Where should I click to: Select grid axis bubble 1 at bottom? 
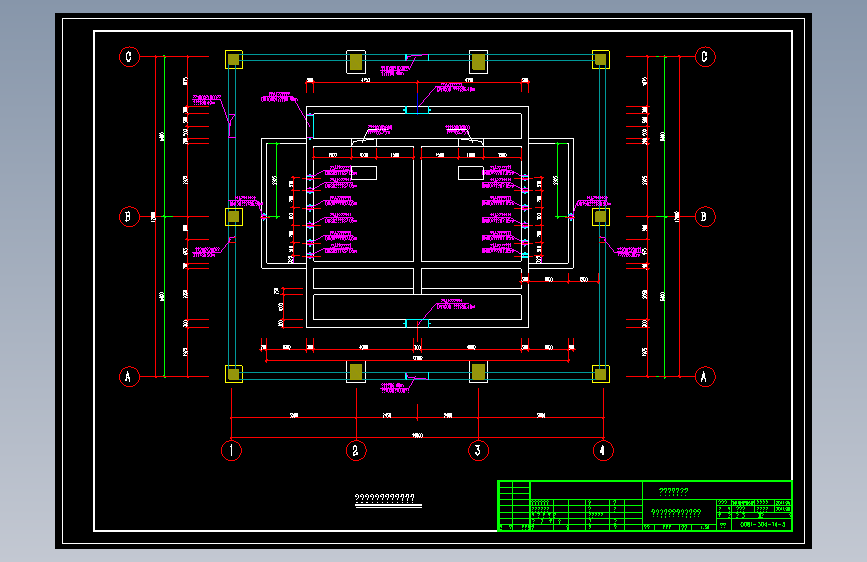tap(231, 450)
